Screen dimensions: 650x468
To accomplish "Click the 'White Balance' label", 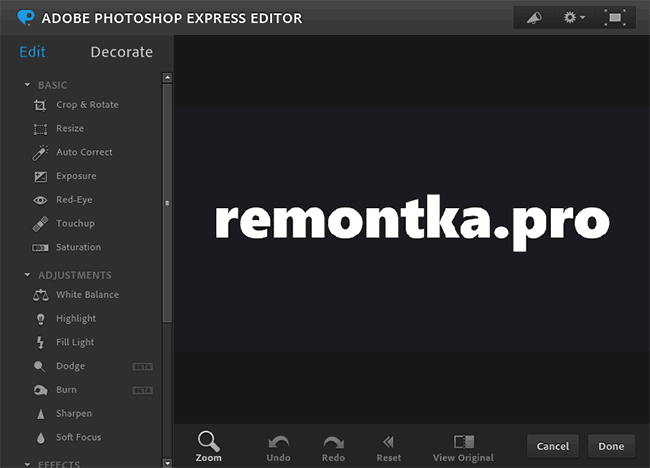I will point(87,295).
